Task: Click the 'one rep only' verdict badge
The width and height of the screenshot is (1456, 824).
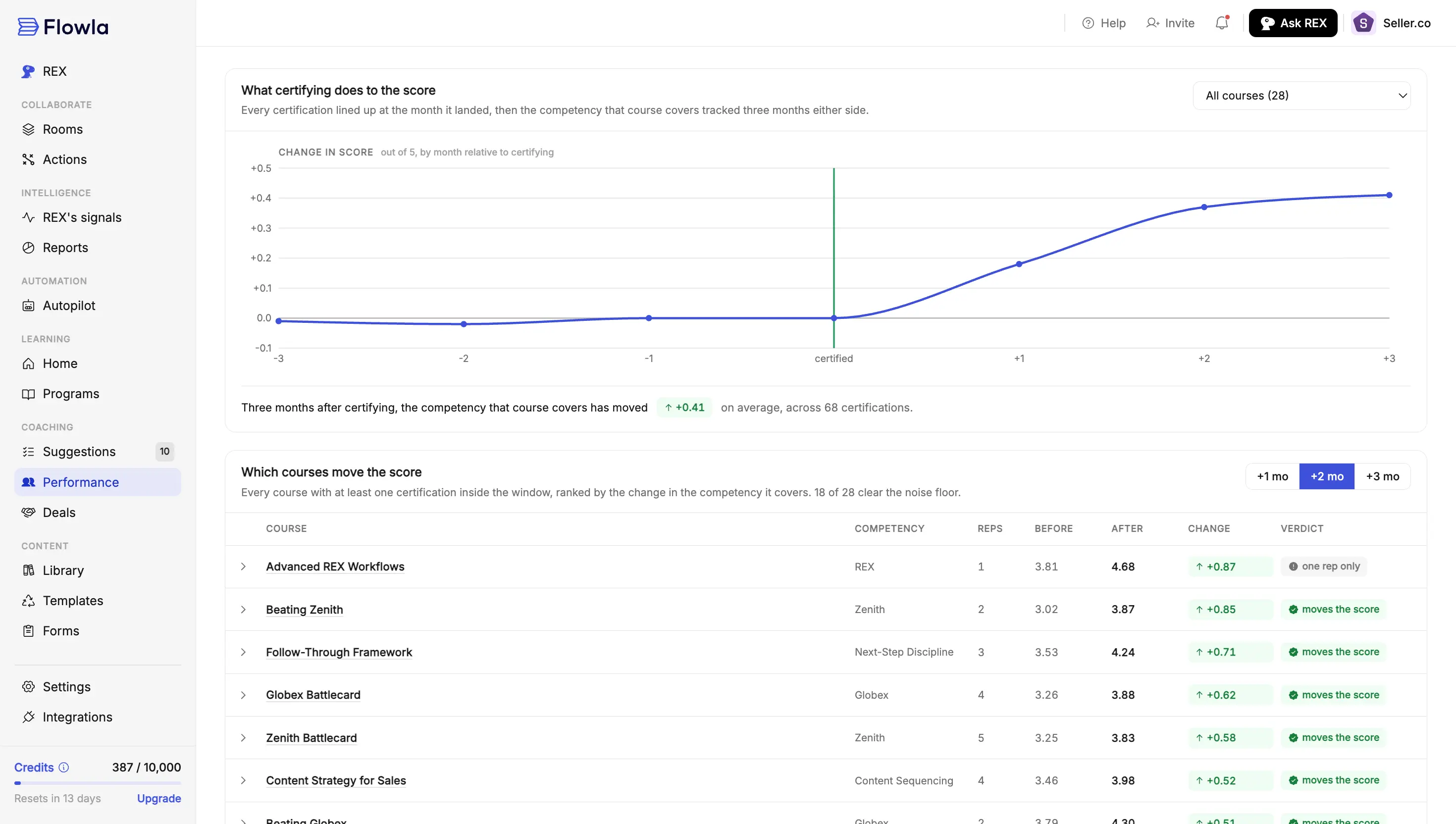Action: click(1324, 566)
